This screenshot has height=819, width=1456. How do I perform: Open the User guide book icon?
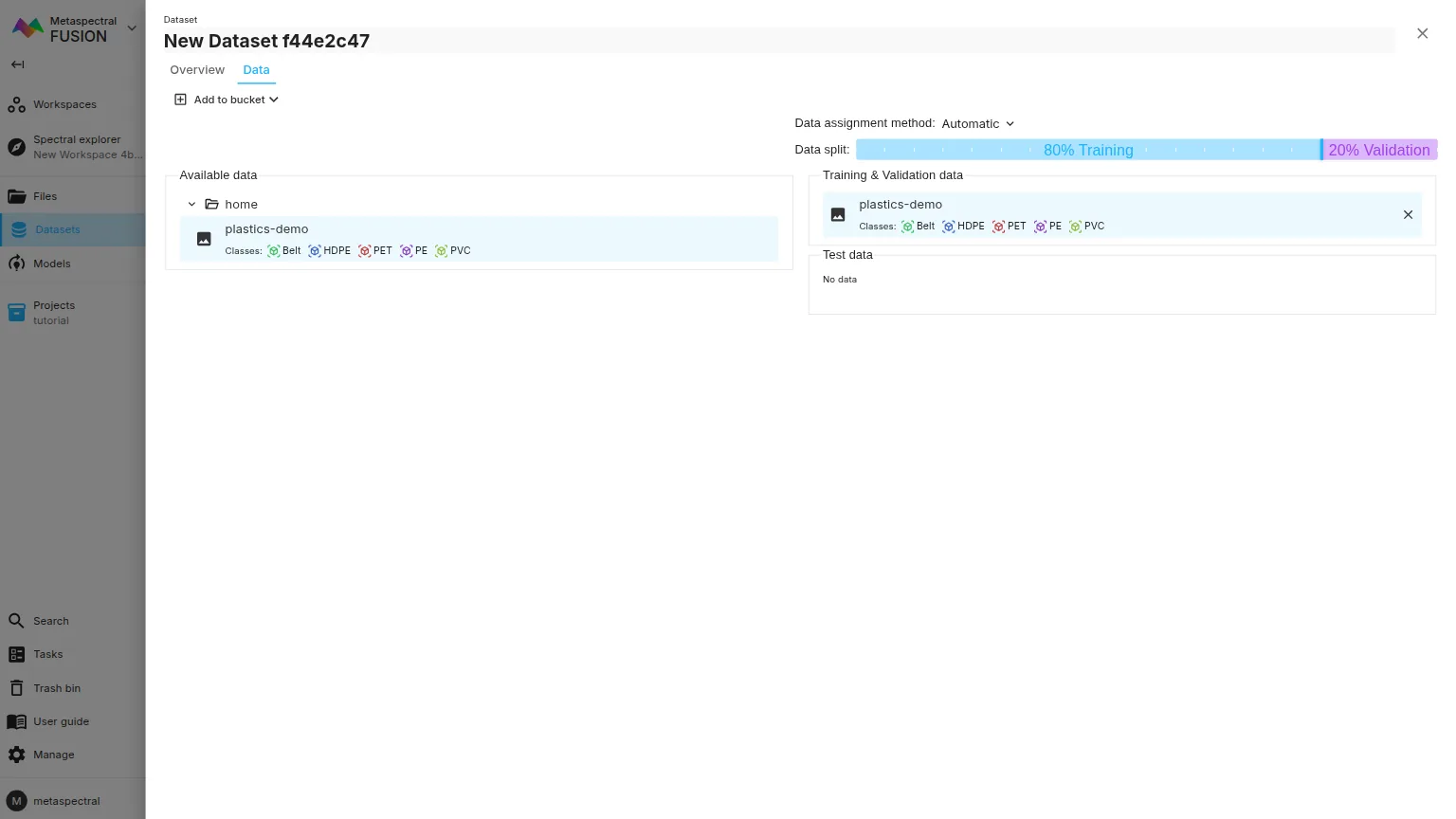17,721
